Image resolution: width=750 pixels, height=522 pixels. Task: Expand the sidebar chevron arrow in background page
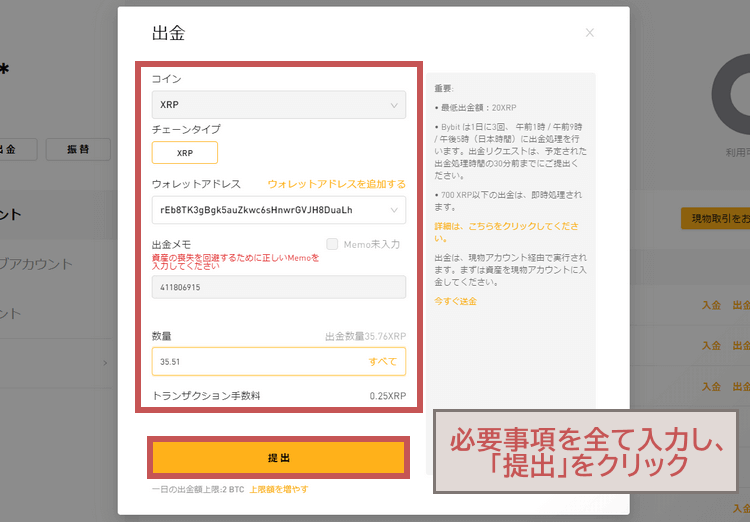[x=105, y=363]
